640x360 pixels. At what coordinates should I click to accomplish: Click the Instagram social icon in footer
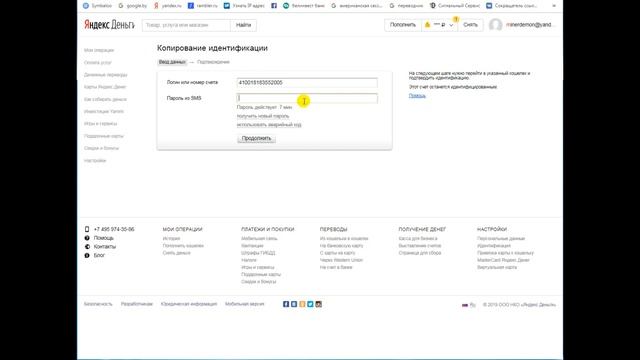pyautogui.click(x=319, y=304)
